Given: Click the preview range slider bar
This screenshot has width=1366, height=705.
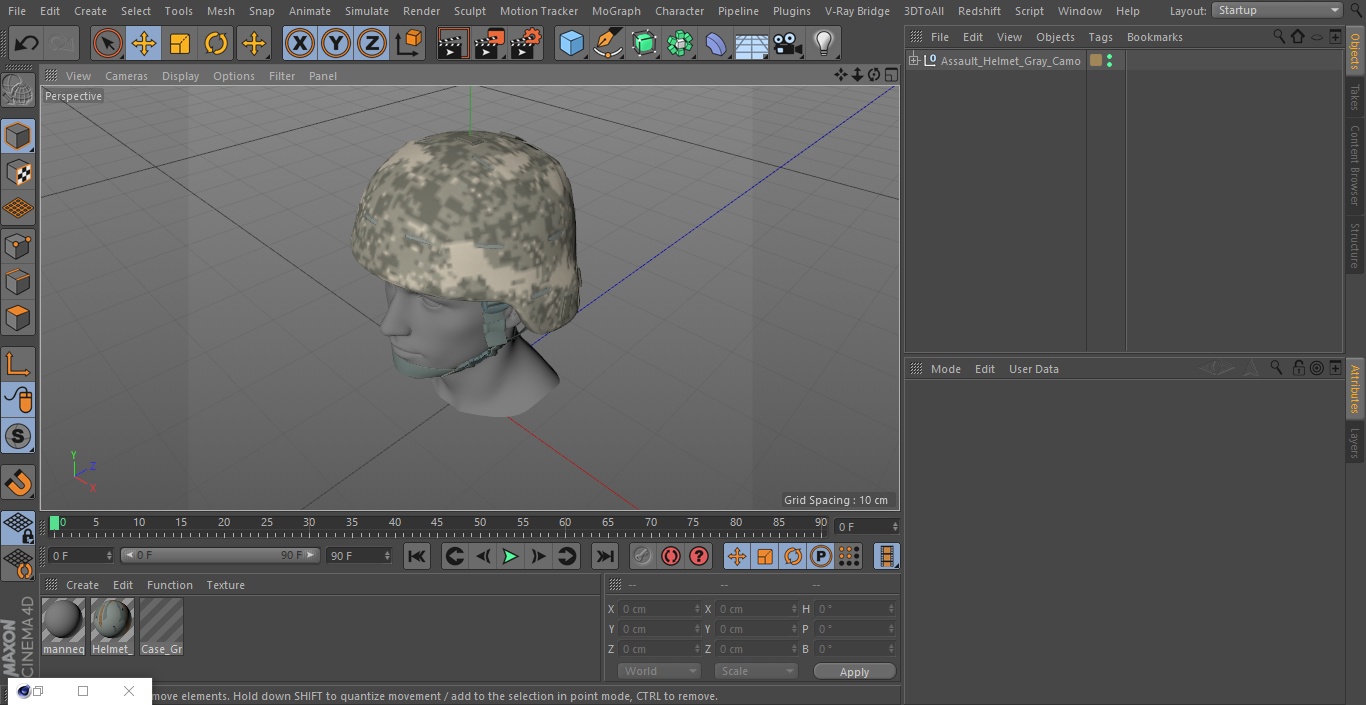Looking at the screenshot, I should coord(220,555).
